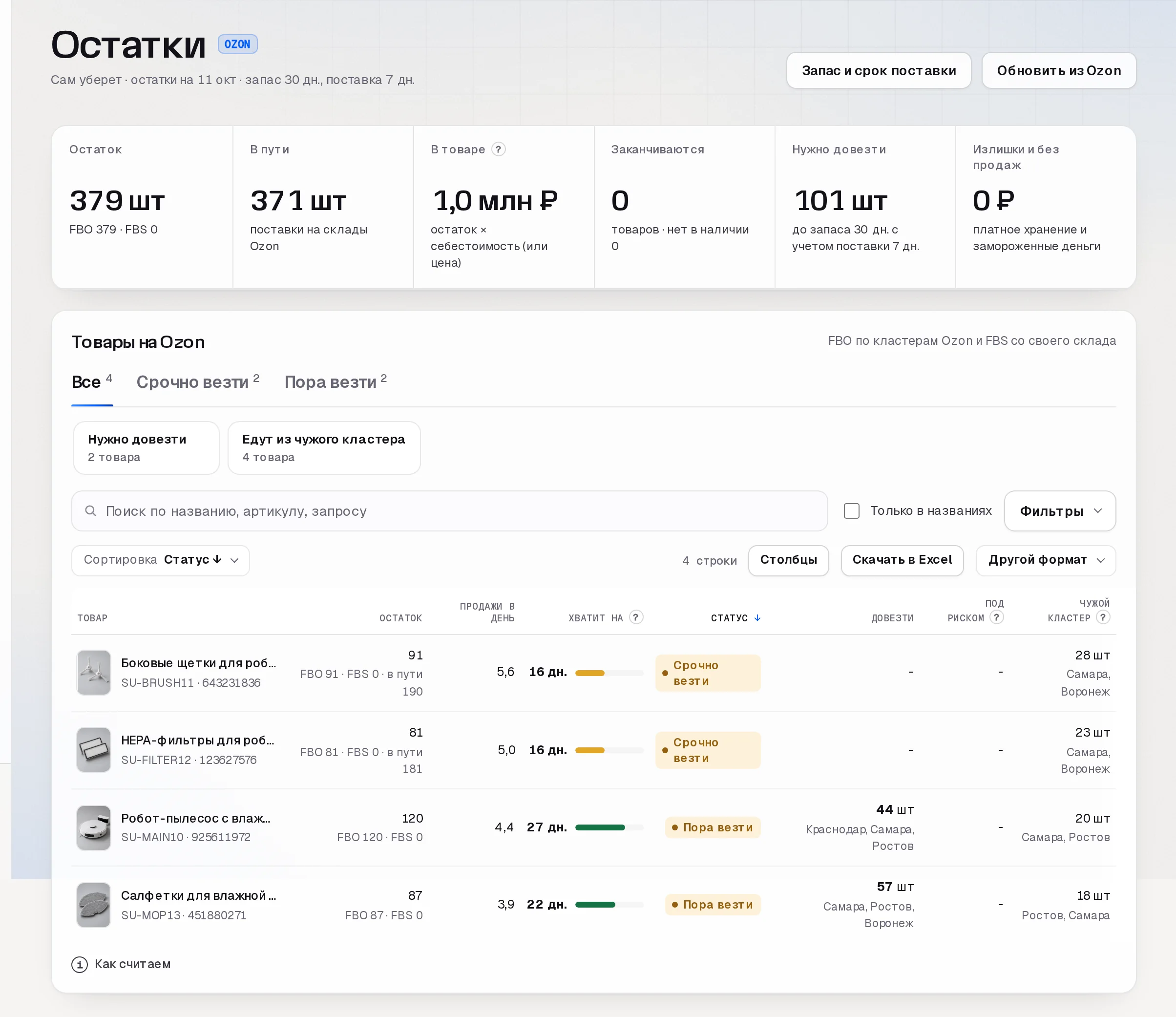Click article SU-MAIN10 · 925611972
The width and height of the screenshot is (1176, 1017).
[186, 837]
